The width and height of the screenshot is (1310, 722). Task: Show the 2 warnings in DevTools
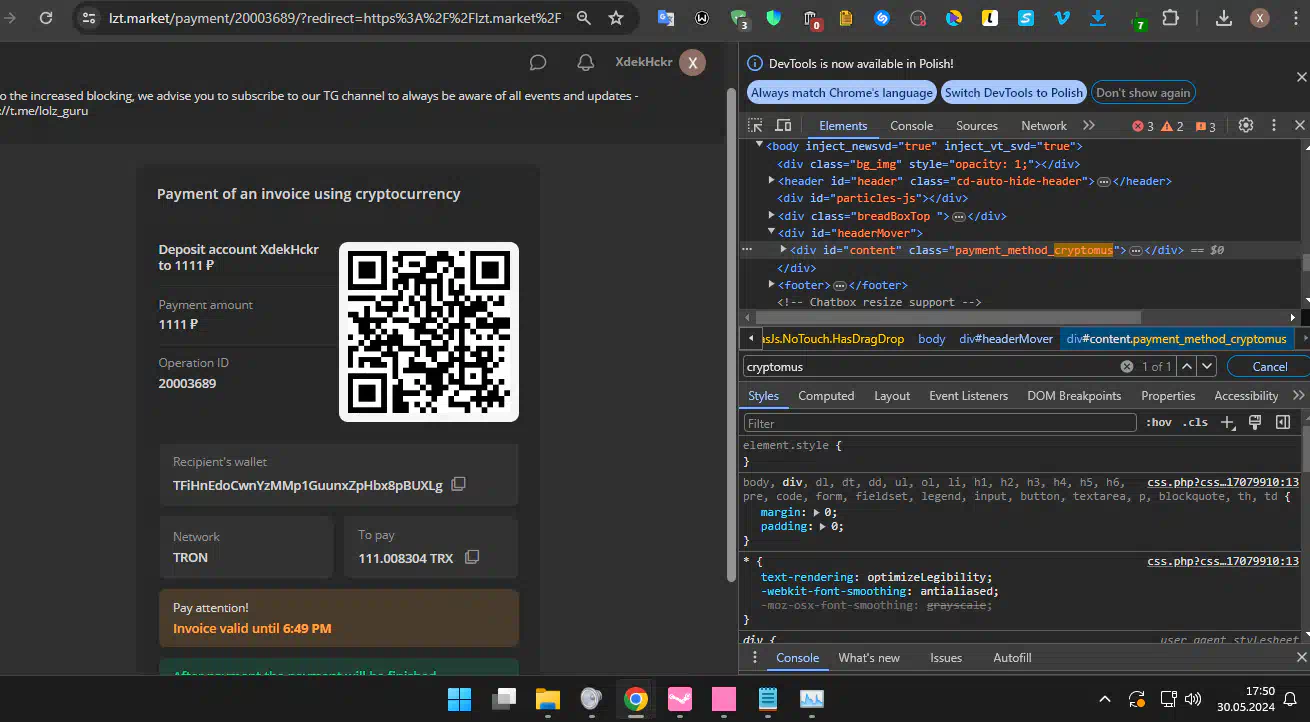[1173, 126]
